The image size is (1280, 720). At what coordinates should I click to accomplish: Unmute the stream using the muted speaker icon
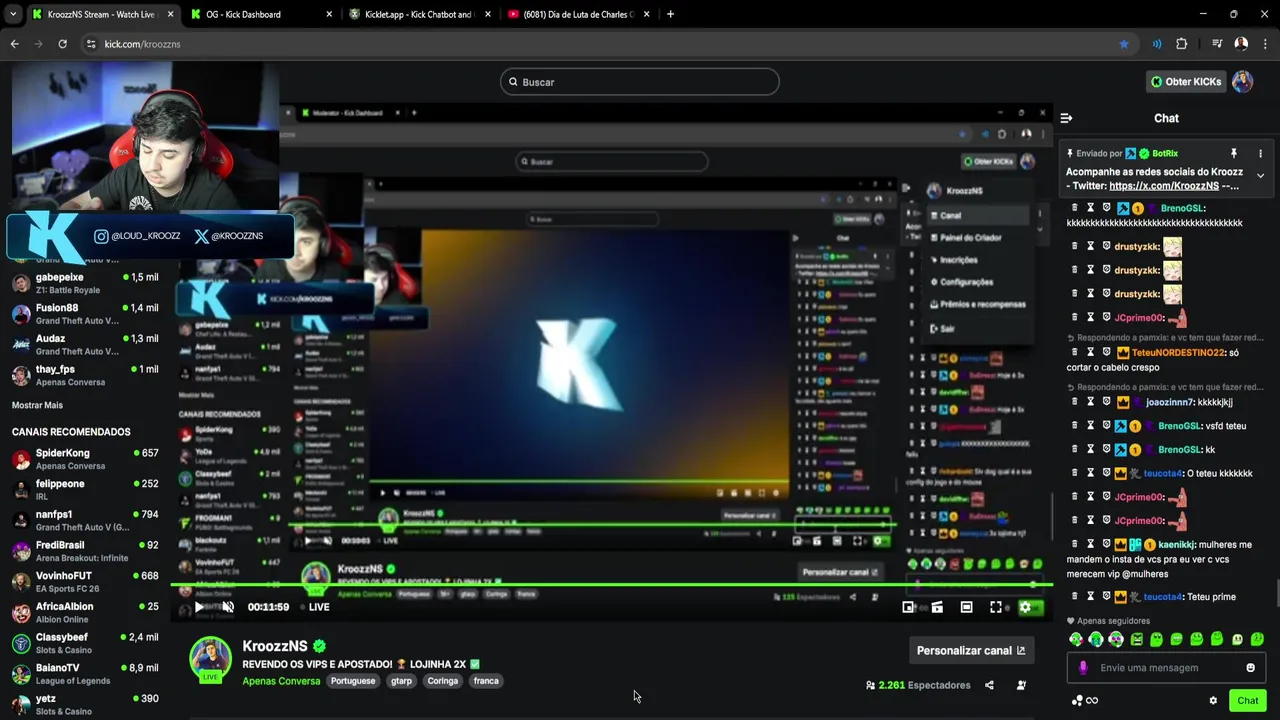228,607
